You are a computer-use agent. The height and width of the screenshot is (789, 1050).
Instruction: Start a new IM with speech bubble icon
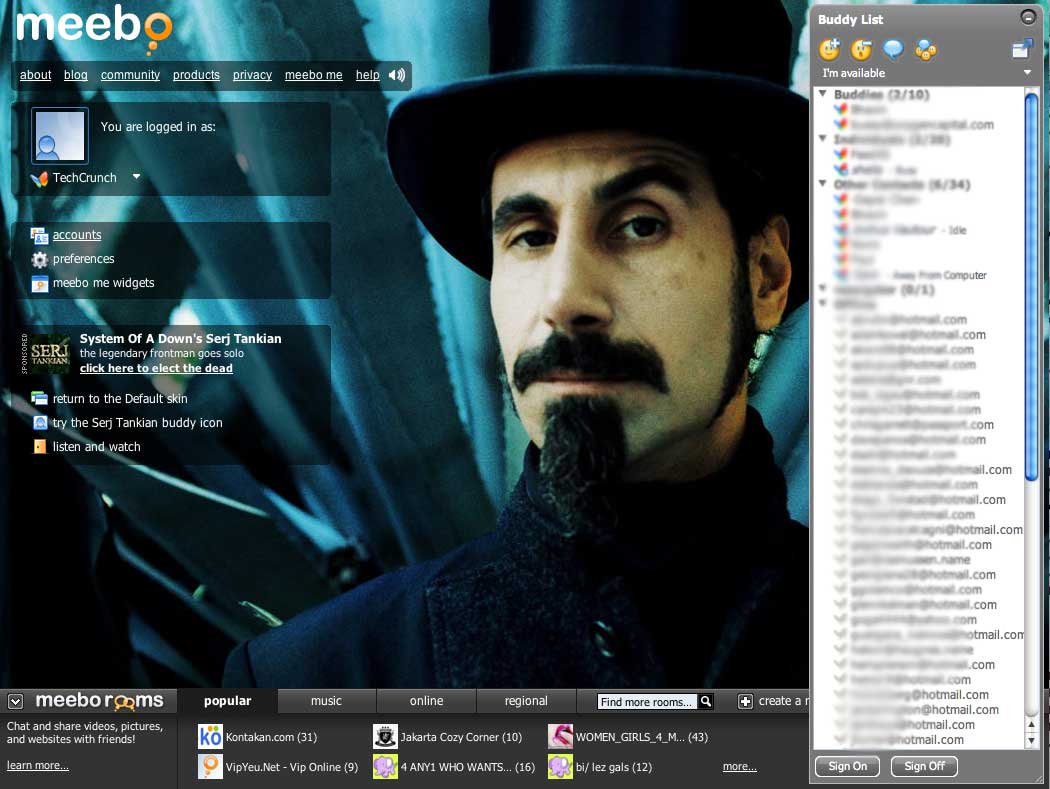pyautogui.click(x=893, y=49)
